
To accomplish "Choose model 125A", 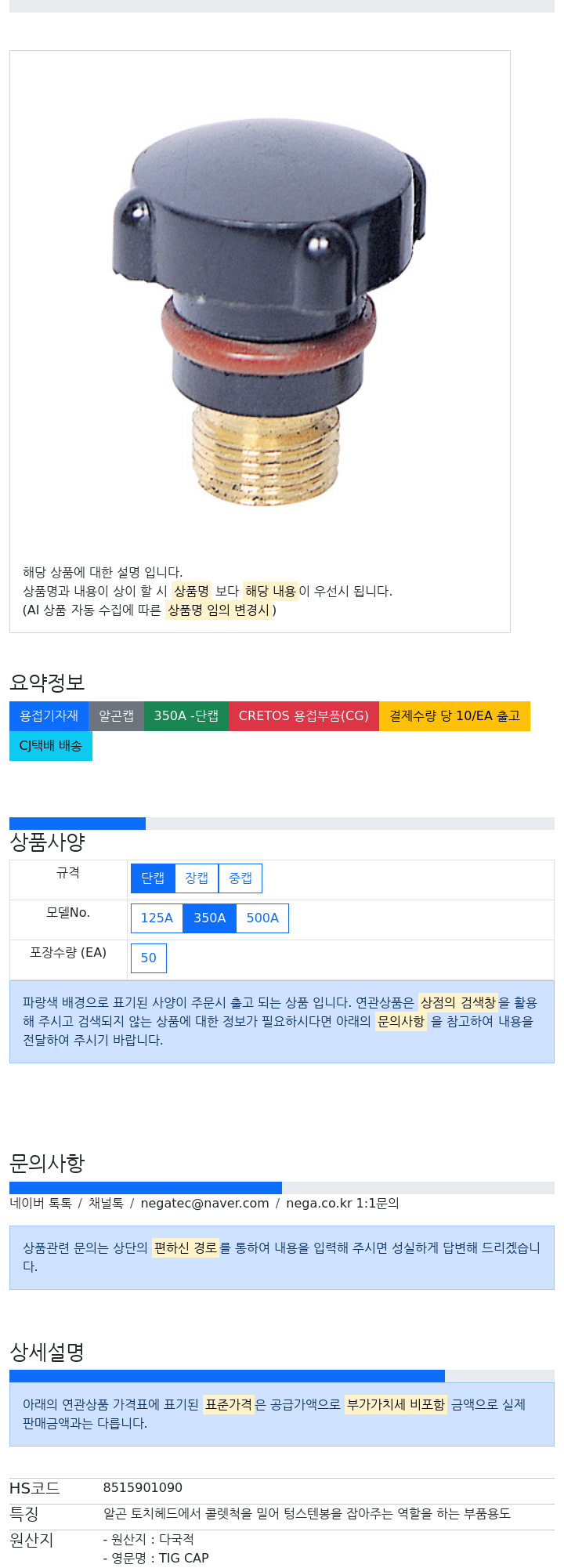I will pos(157,918).
